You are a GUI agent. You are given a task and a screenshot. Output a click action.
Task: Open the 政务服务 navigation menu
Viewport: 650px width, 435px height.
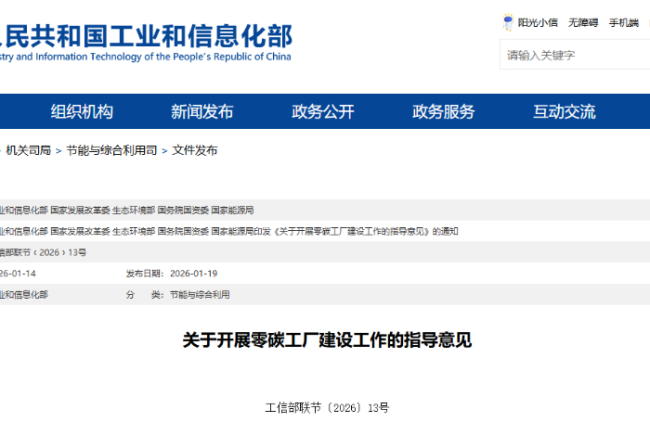(x=444, y=112)
